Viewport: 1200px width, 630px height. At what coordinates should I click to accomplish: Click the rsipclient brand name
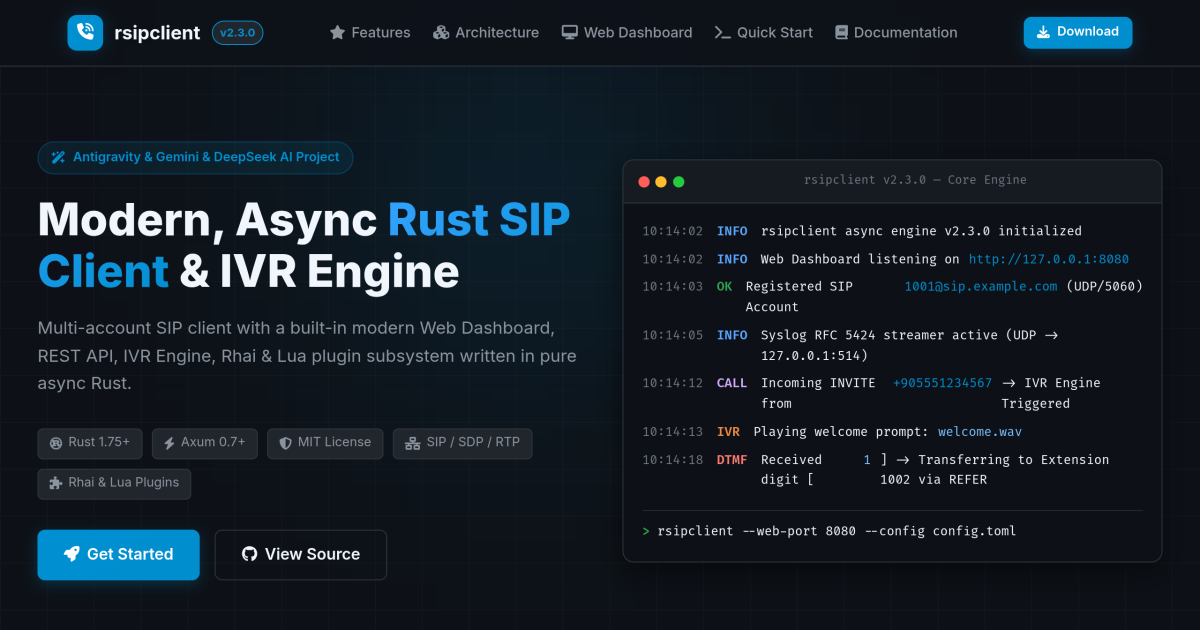click(157, 32)
